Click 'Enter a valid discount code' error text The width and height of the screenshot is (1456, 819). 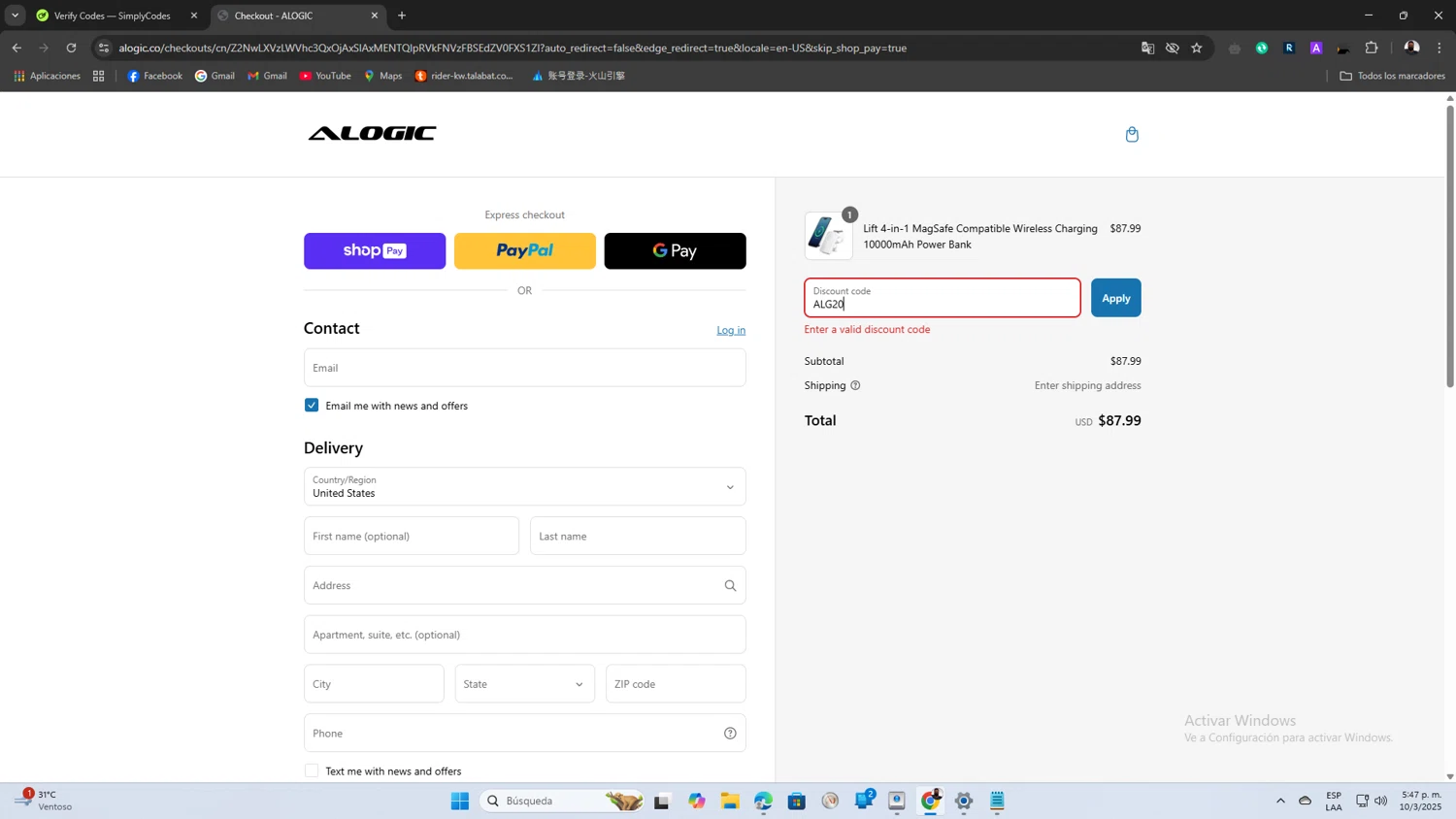pyautogui.click(x=867, y=329)
